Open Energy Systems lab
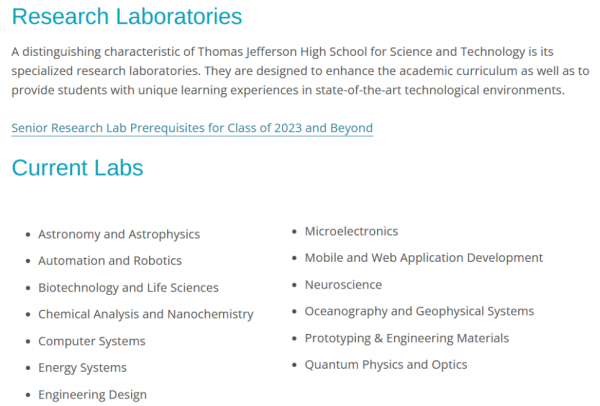 pyautogui.click(x=82, y=368)
